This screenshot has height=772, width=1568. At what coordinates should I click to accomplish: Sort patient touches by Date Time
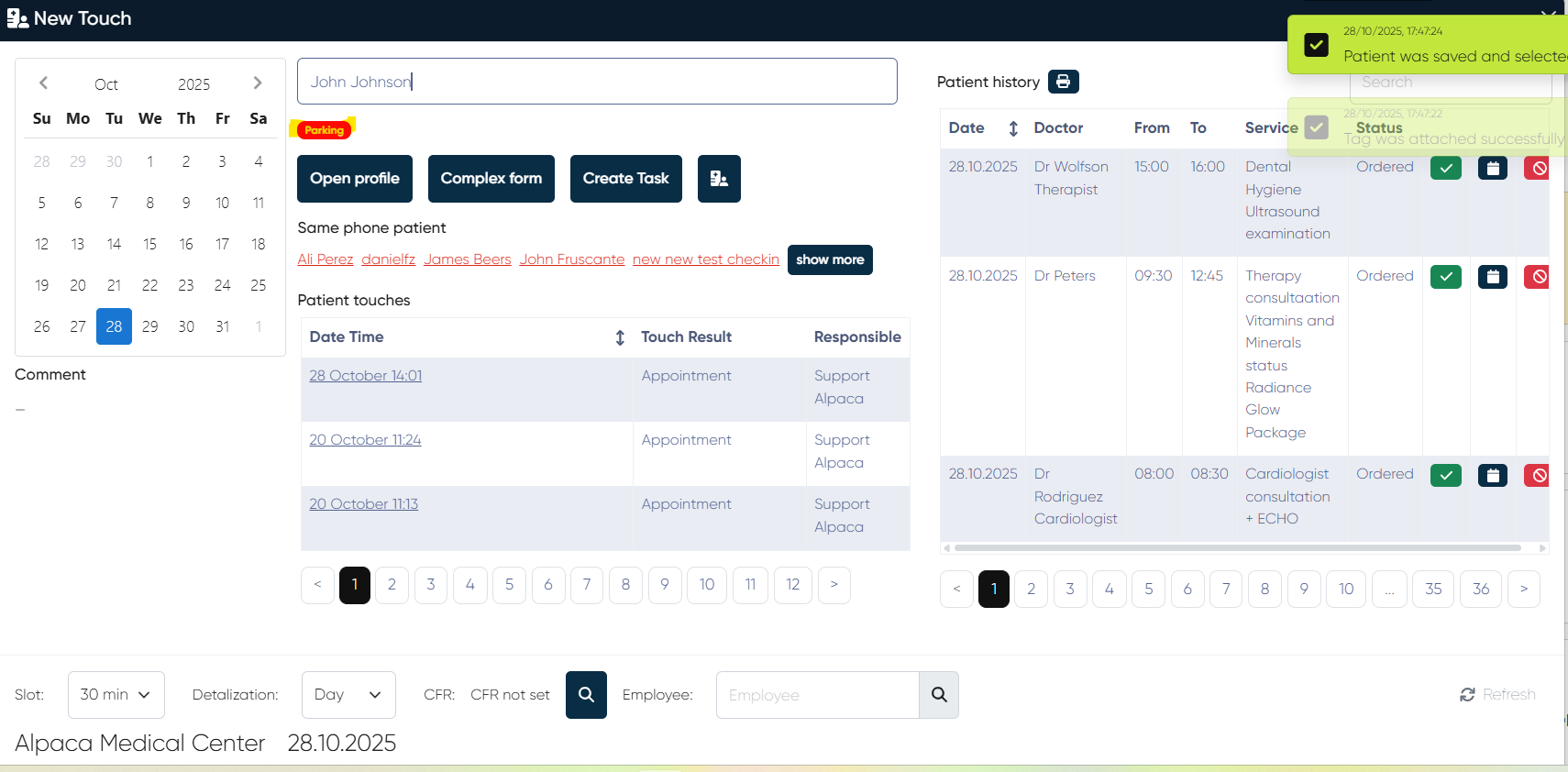620,337
